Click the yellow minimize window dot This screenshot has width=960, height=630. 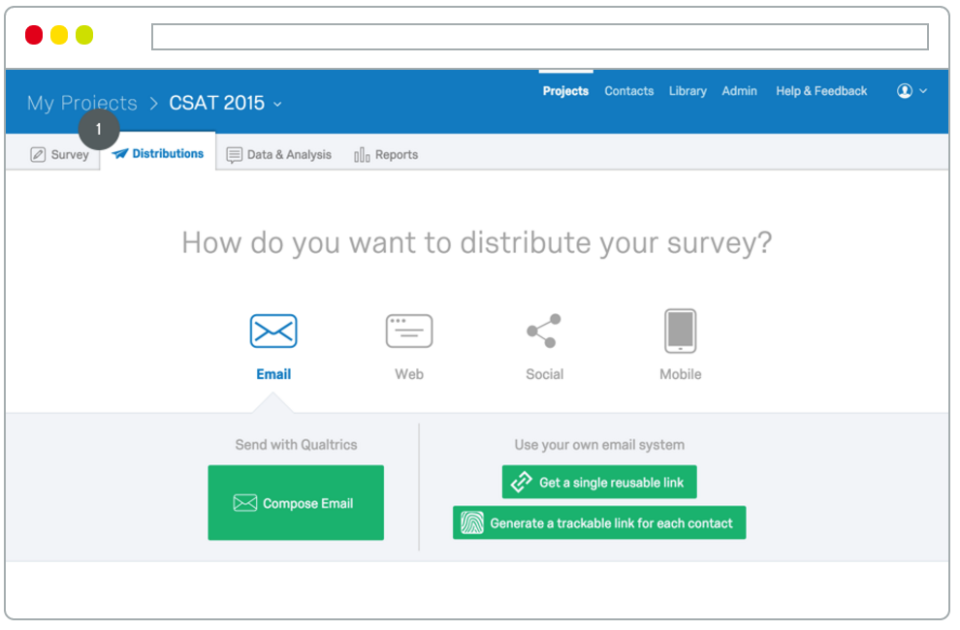(59, 35)
